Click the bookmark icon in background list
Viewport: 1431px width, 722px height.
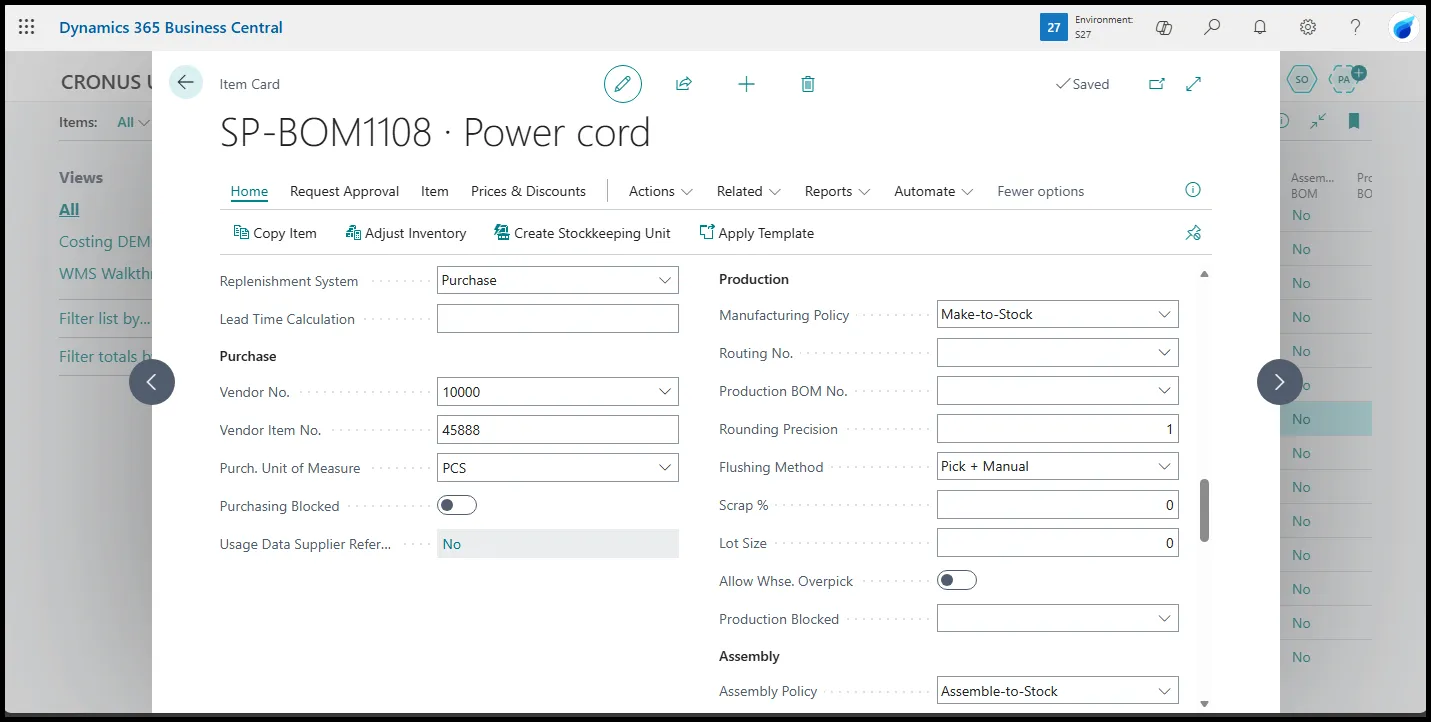coord(1354,121)
